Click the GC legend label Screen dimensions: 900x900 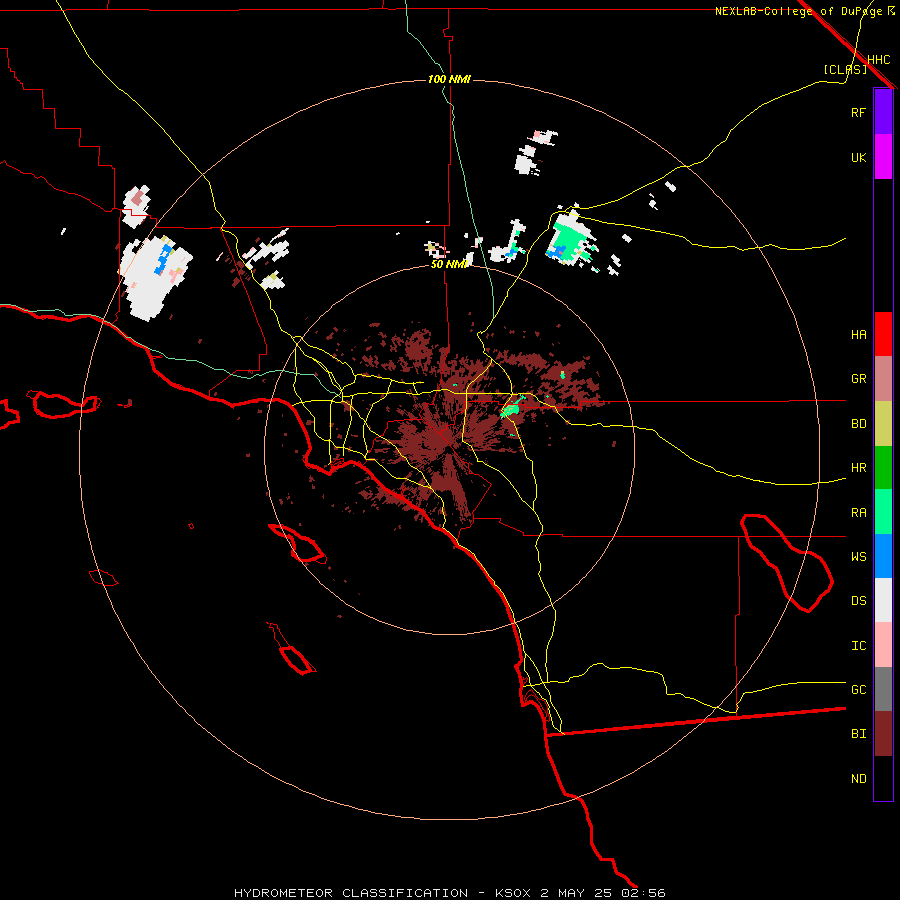858,689
